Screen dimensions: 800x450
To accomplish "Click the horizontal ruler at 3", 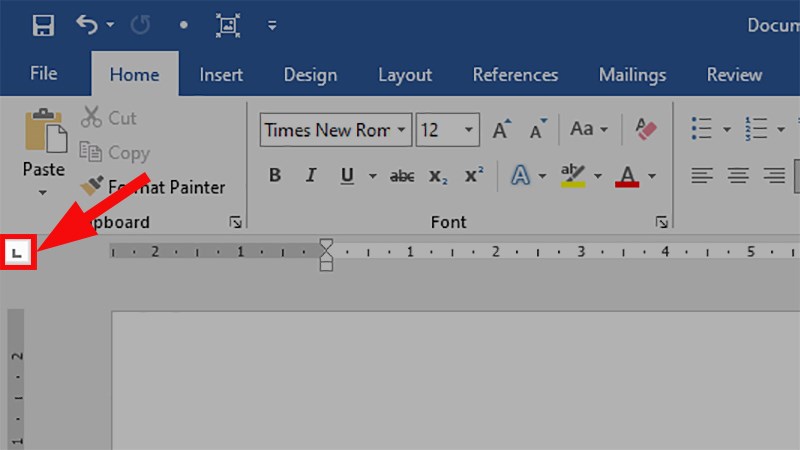I will click(581, 251).
